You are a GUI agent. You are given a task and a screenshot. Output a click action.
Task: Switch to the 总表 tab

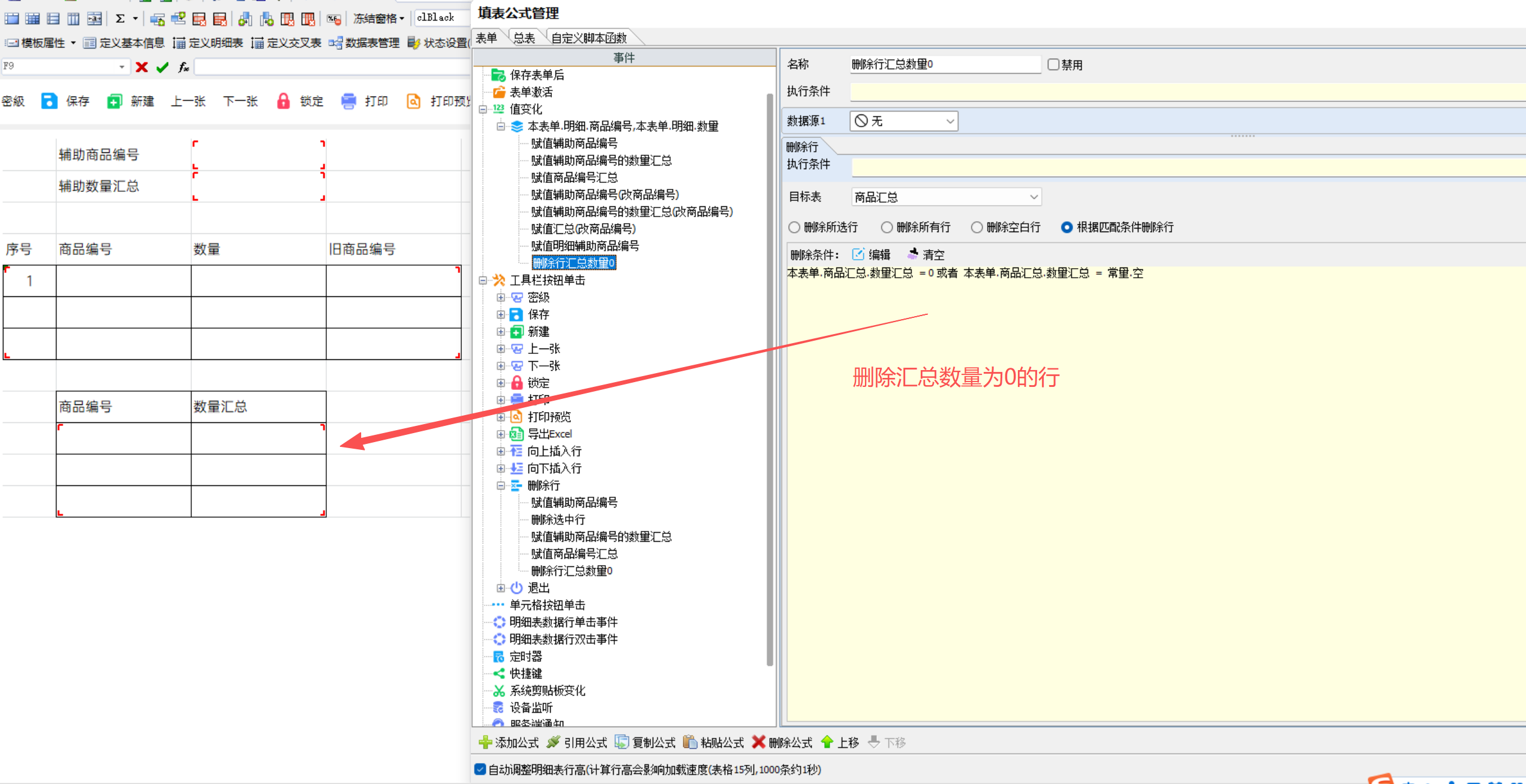(524, 38)
